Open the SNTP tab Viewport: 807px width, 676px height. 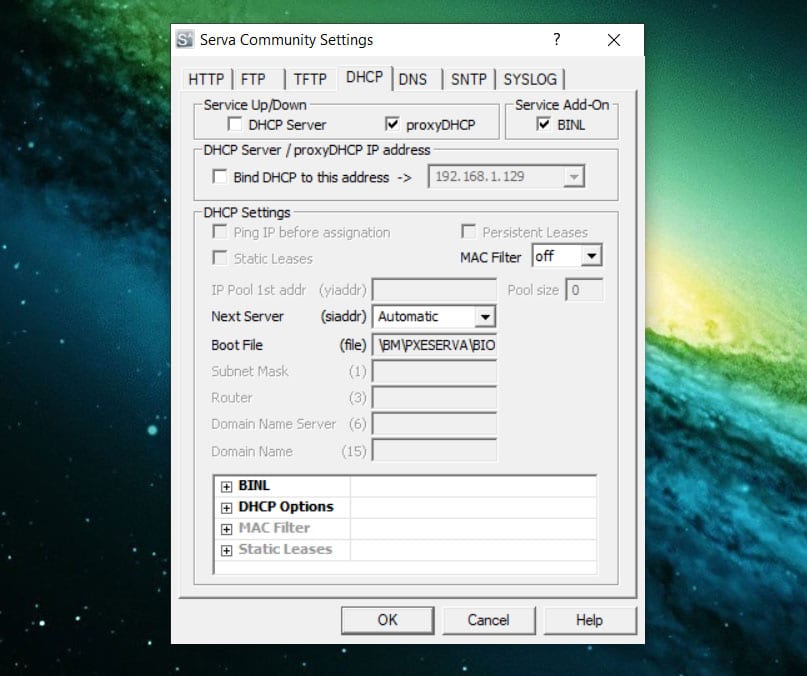point(469,79)
